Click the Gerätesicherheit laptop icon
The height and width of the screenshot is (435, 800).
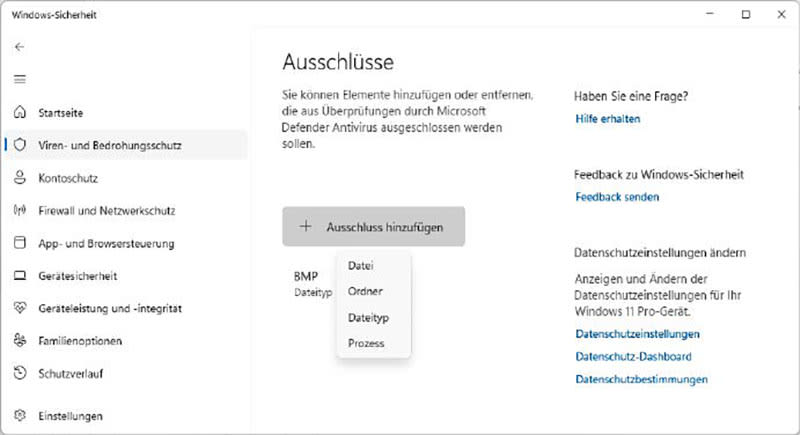click(19, 276)
